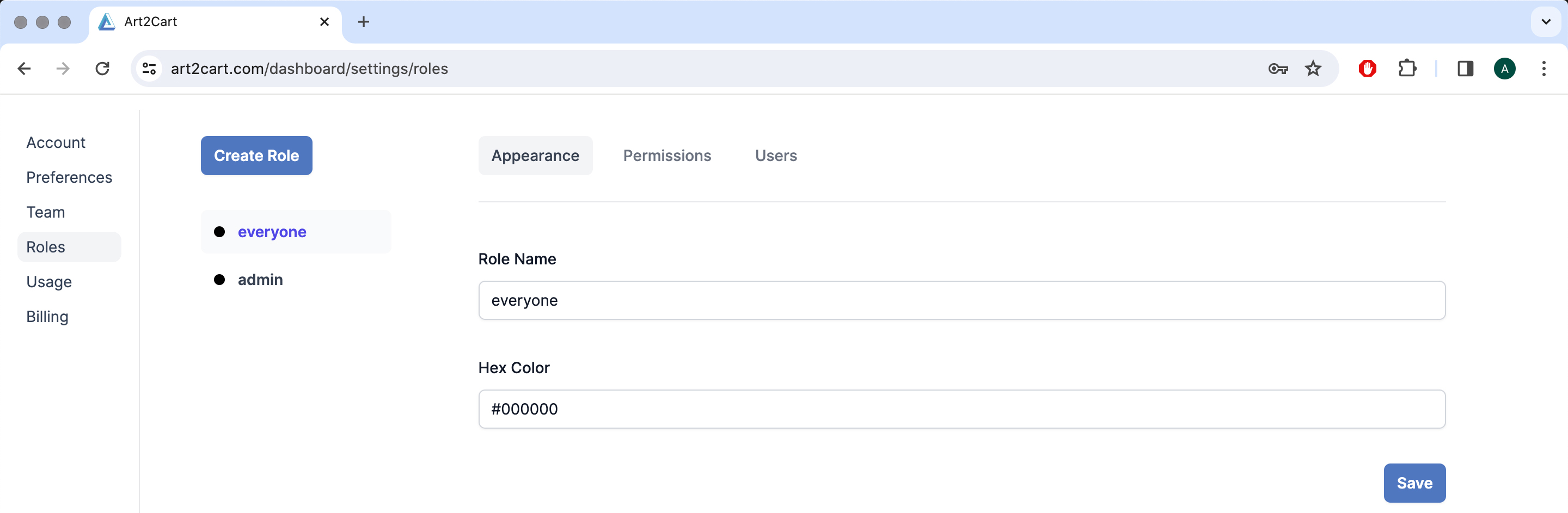Click the Hex Color field
The height and width of the screenshot is (513, 1568).
tap(961, 409)
